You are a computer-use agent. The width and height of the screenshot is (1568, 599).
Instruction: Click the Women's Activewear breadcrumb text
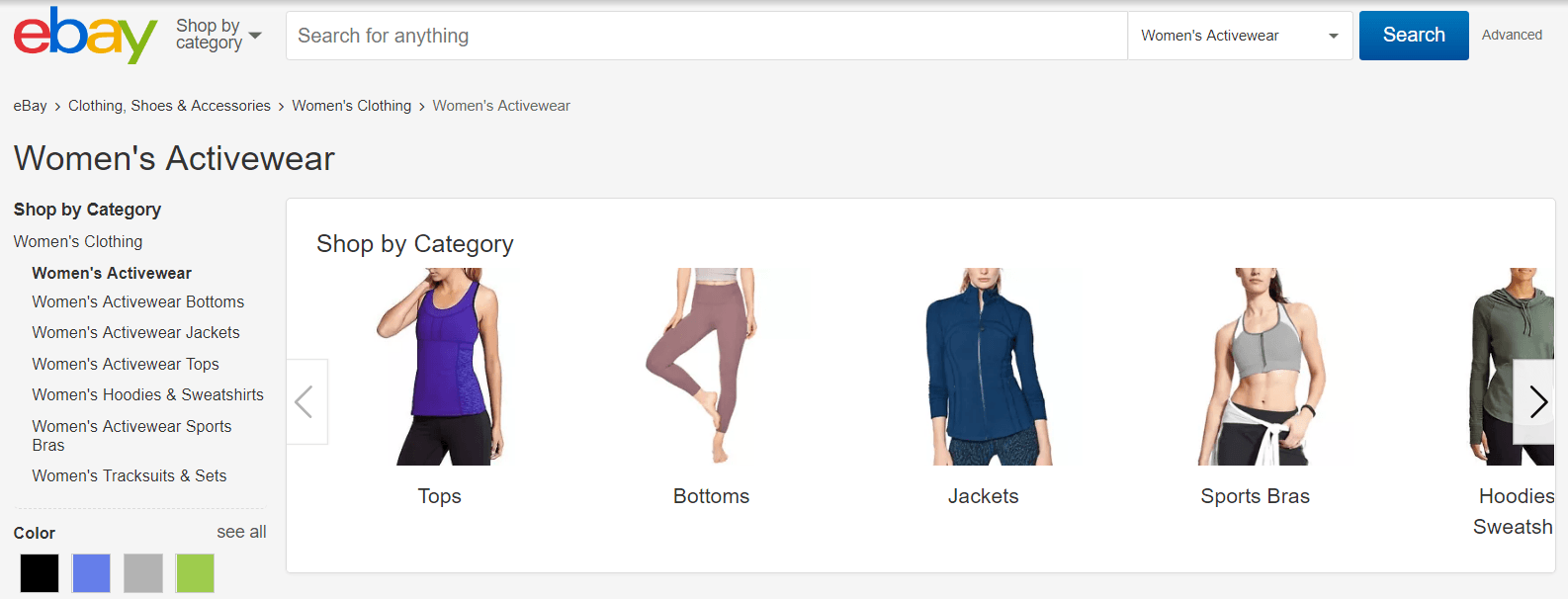(x=501, y=106)
